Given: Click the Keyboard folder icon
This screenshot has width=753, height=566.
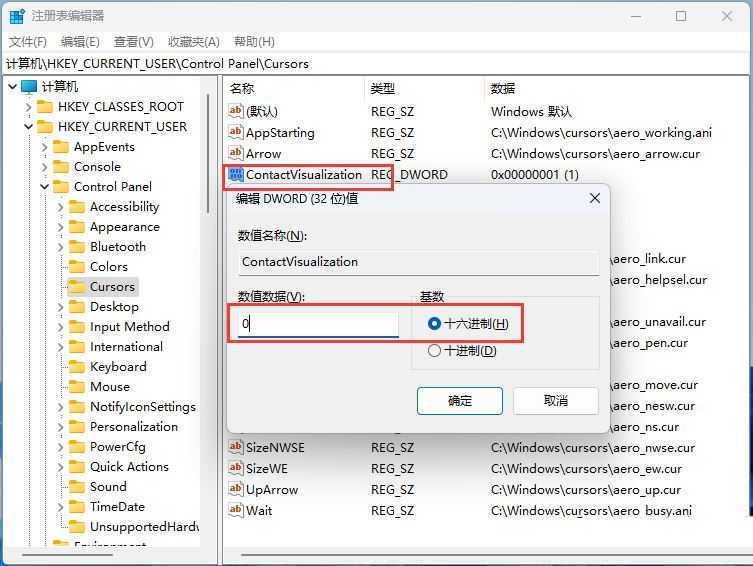Looking at the screenshot, I should point(77,367).
